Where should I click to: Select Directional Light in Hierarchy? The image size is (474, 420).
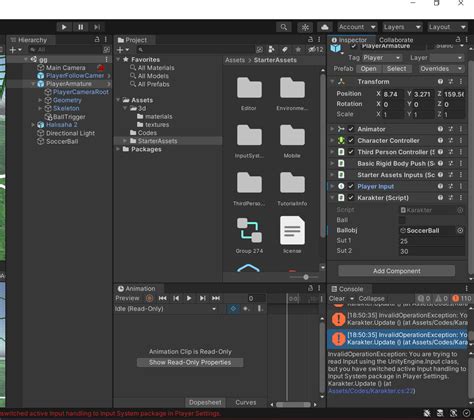tap(70, 133)
